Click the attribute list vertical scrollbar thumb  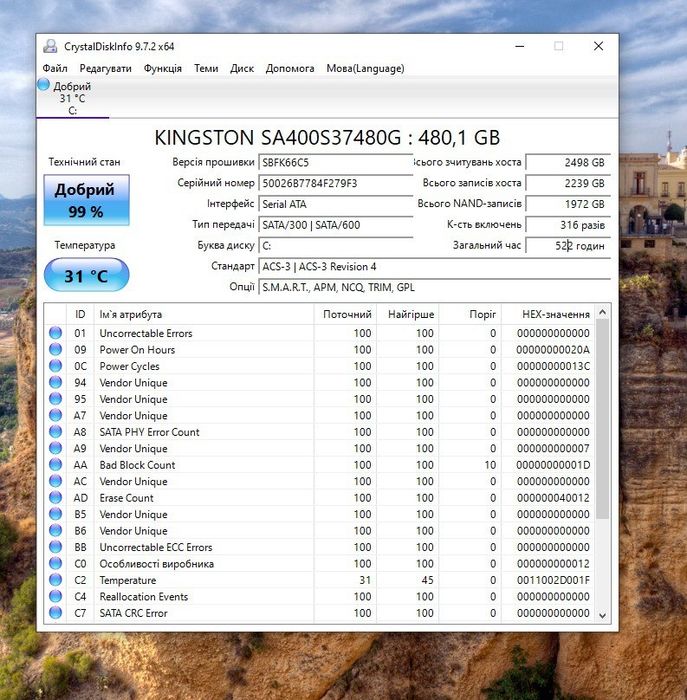pos(602,420)
